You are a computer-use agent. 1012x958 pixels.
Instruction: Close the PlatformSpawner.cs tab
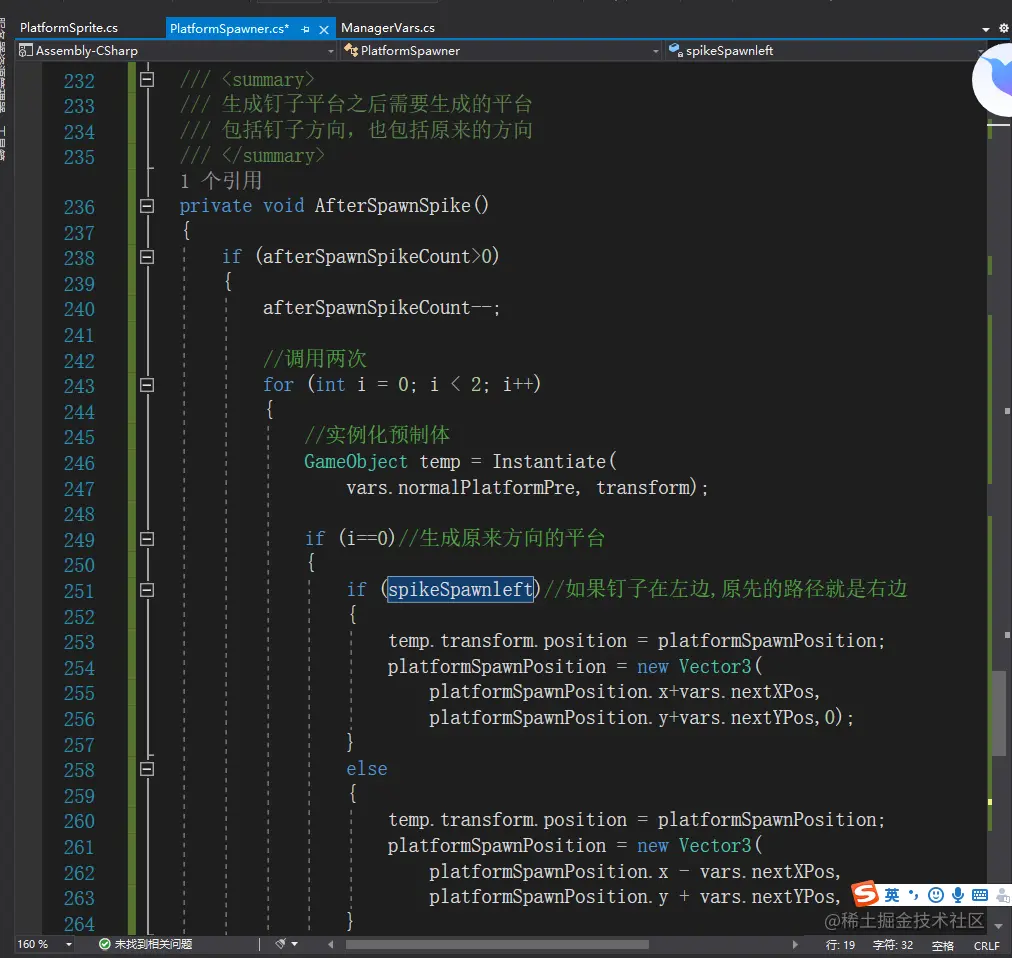(324, 29)
